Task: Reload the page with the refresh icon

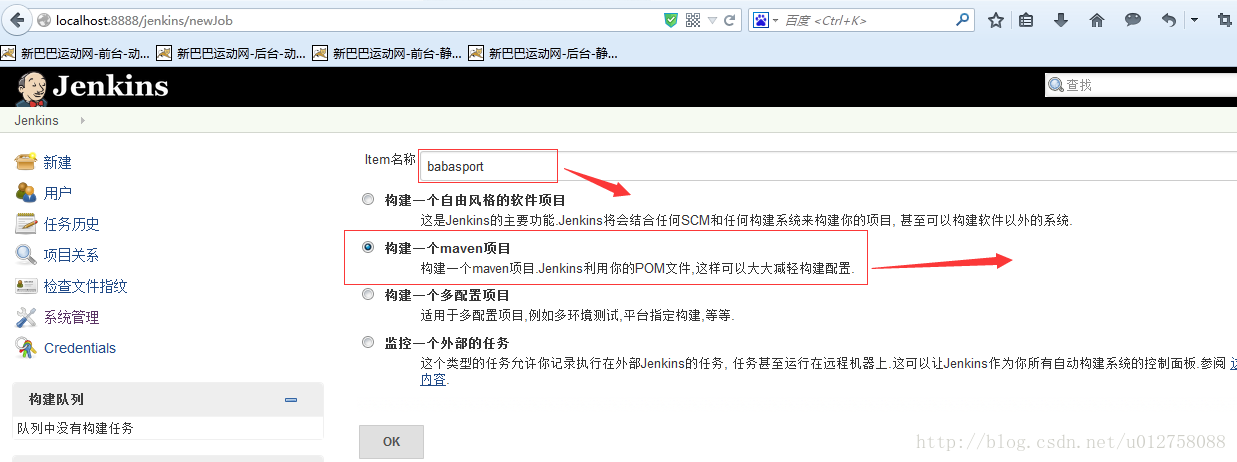Action: pos(730,20)
